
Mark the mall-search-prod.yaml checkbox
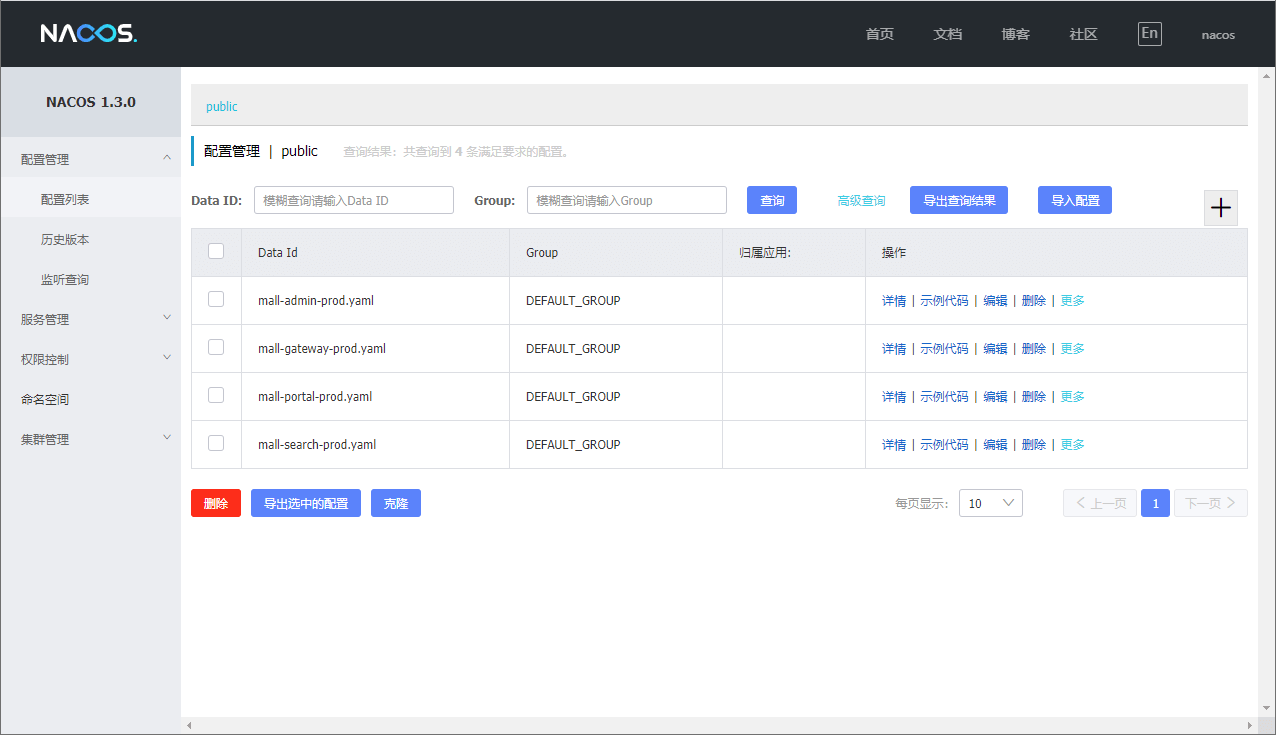pyautogui.click(x=216, y=443)
